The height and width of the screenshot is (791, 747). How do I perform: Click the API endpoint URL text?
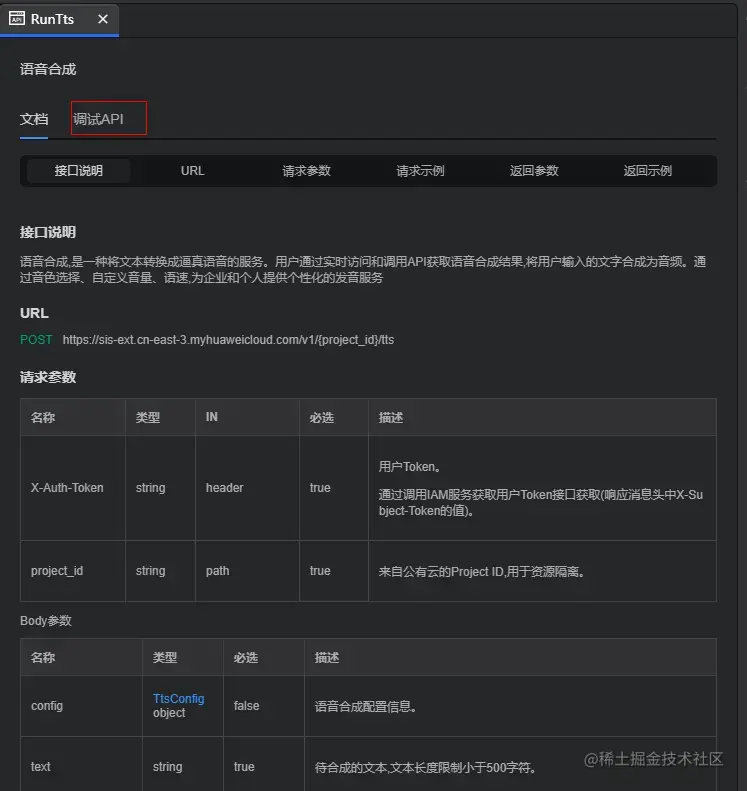click(x=228, y=340)
